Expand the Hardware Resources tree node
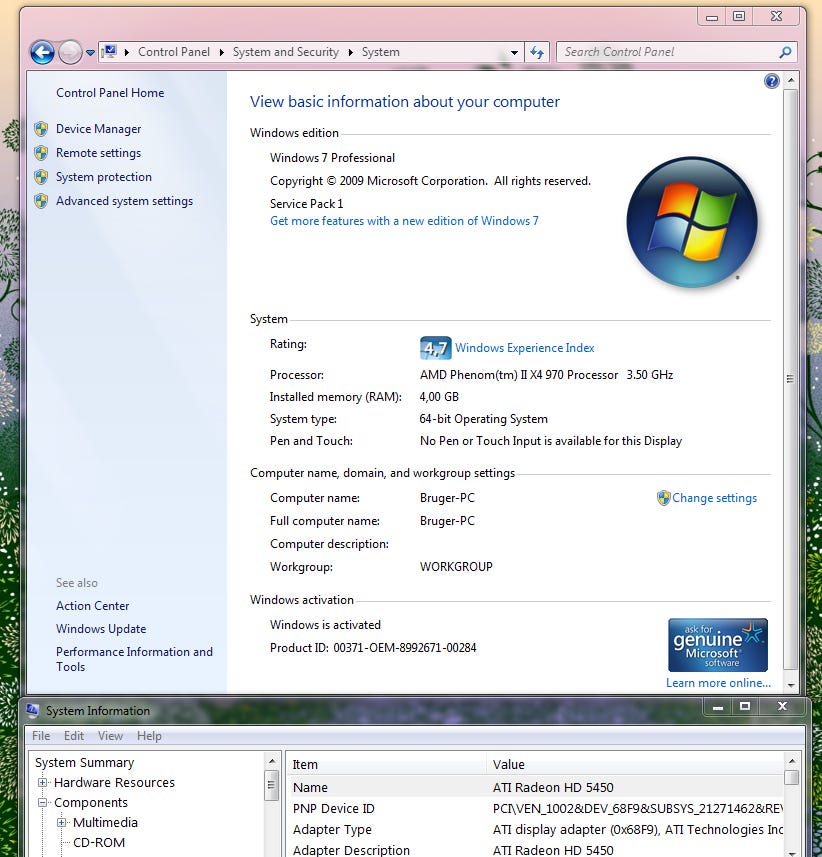The width and height of the screenshot is (822, 857). coord(43,783)
